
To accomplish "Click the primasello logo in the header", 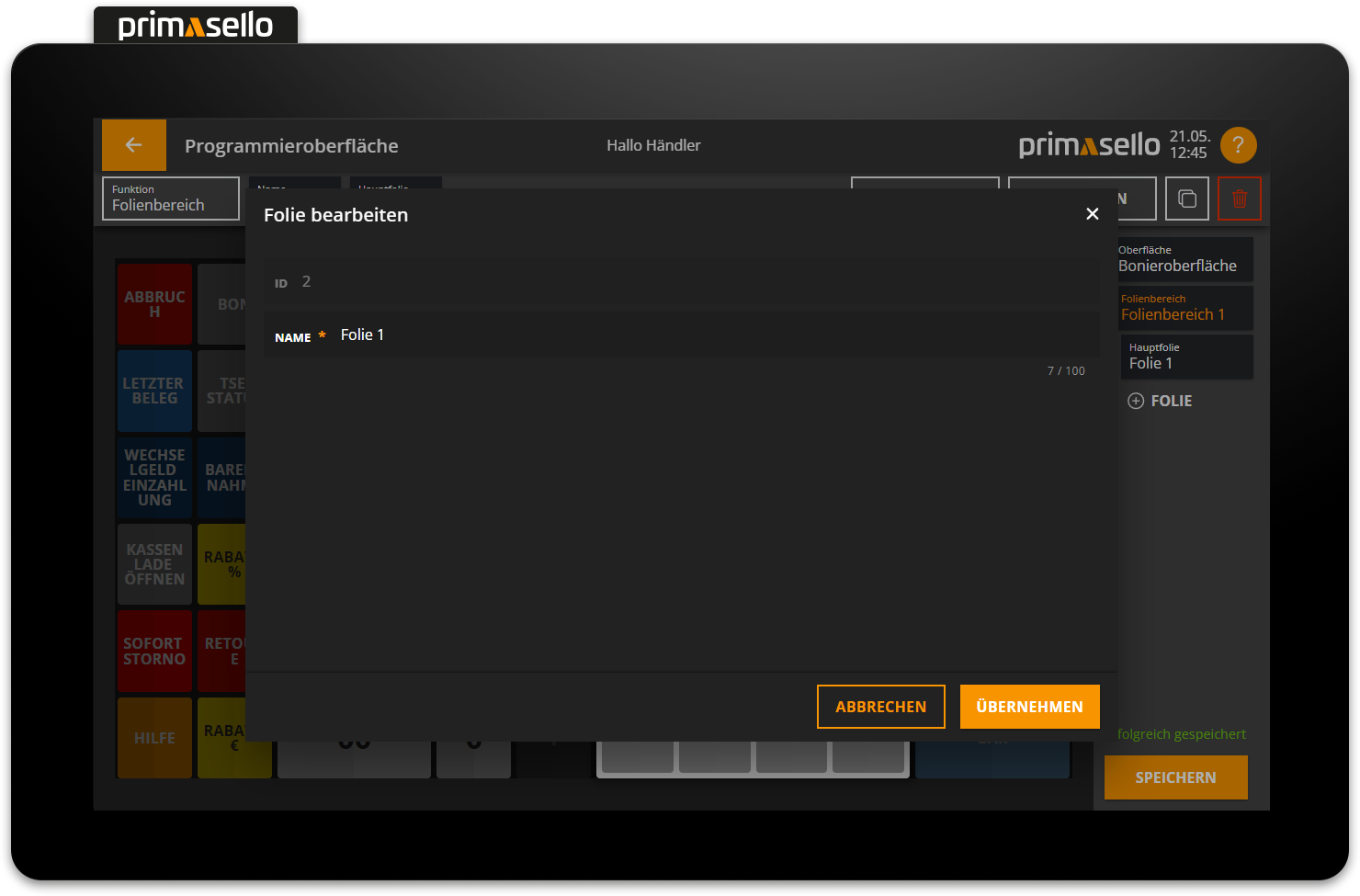I will (x=1088, y=144).
